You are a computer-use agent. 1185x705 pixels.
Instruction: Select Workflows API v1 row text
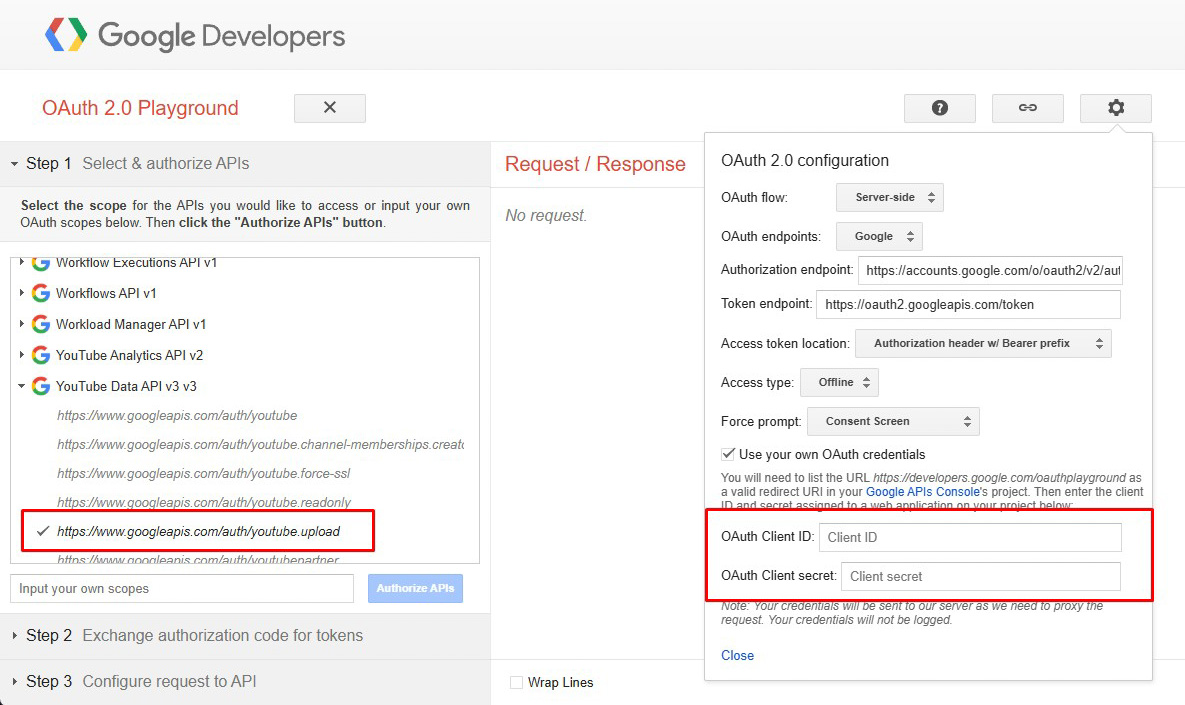click(x=106, y=293)
